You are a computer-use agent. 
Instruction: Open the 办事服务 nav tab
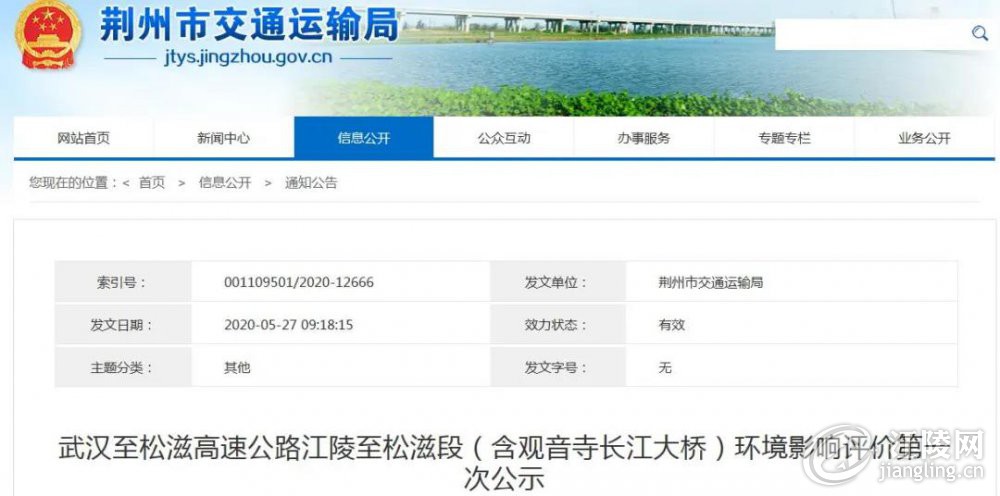coord(643,138)
